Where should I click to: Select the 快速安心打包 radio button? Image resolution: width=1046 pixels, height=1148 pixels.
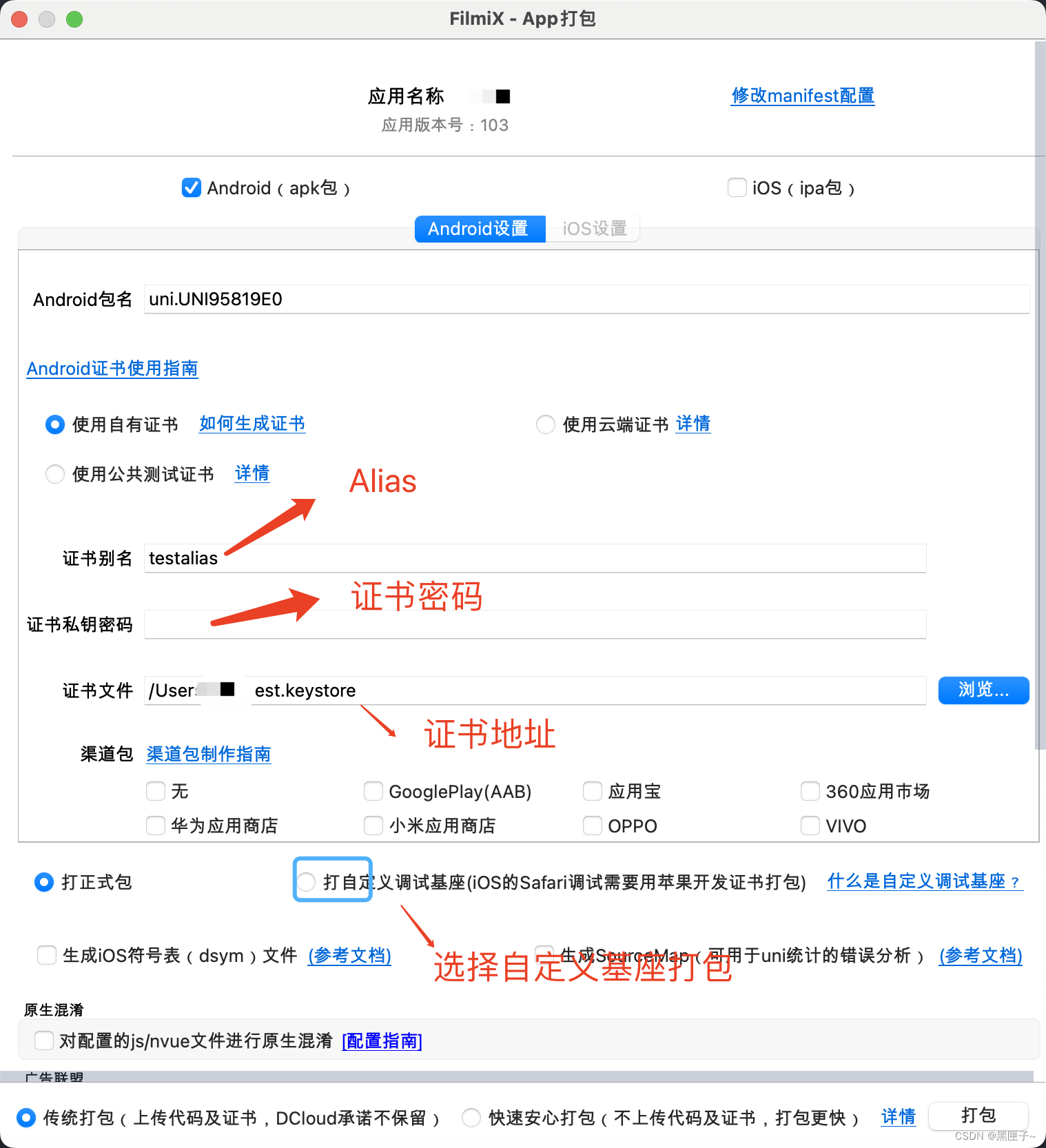(471, 1118)
